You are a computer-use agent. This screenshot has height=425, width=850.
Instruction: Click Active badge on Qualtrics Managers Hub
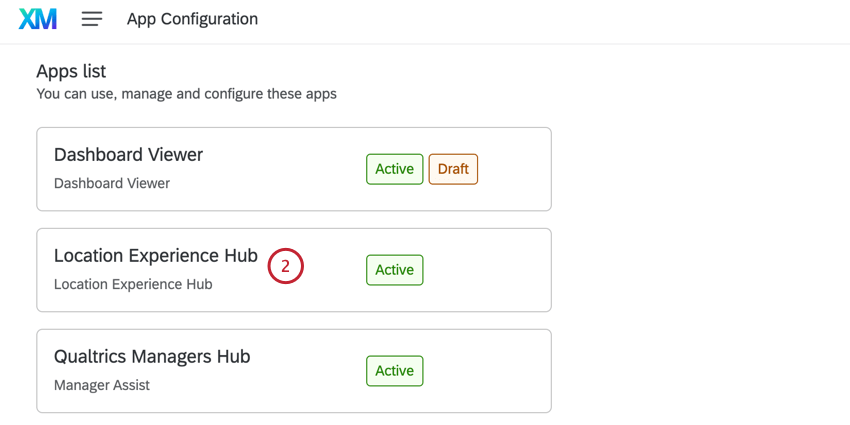[x=394, y=371]
